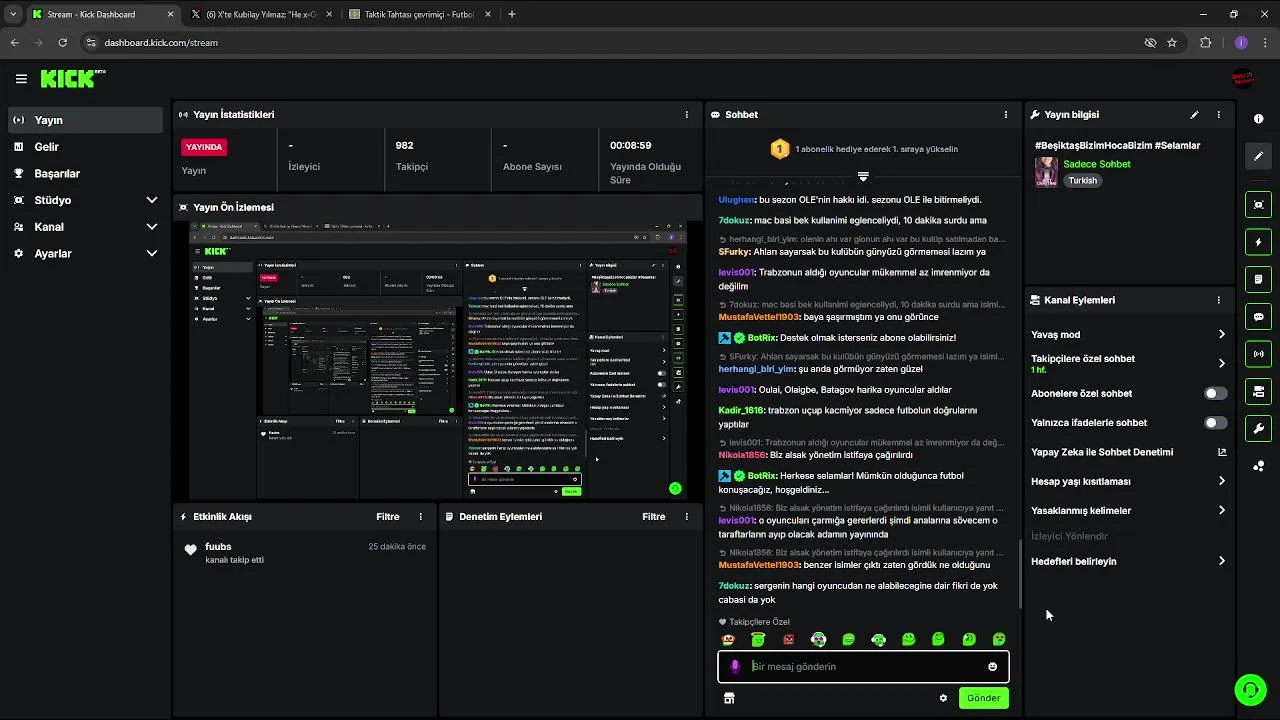Click the lightning bolt icon in right sidebar
1280x720 pixels.
point(1258,242)
